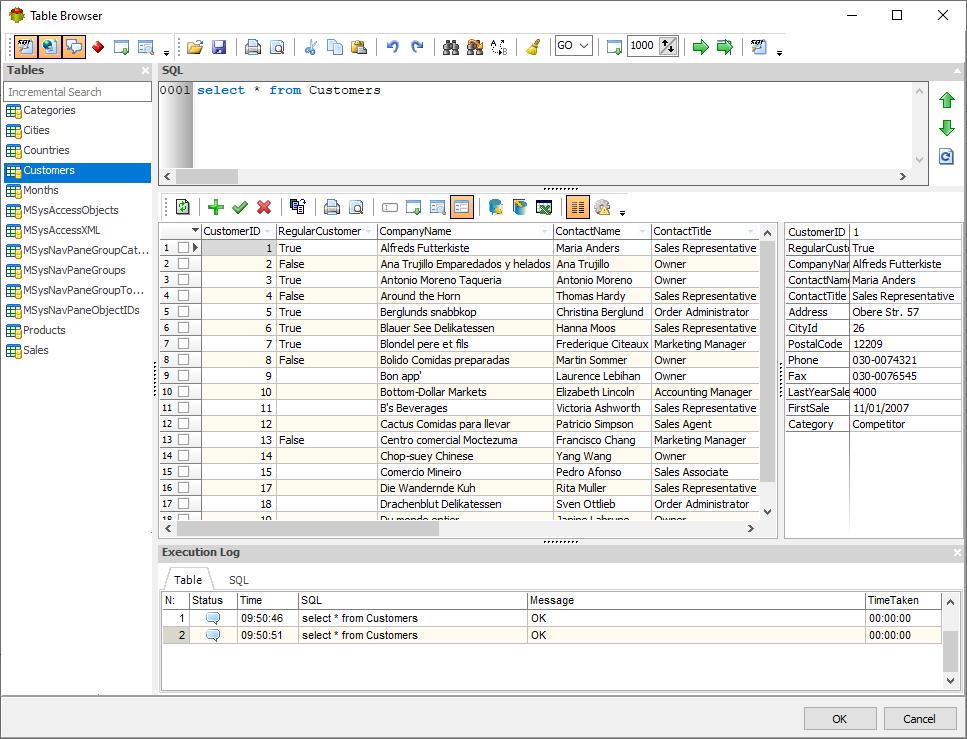
Task: Click the grid settings gear warning icon
Action: (x=603, y=207)
